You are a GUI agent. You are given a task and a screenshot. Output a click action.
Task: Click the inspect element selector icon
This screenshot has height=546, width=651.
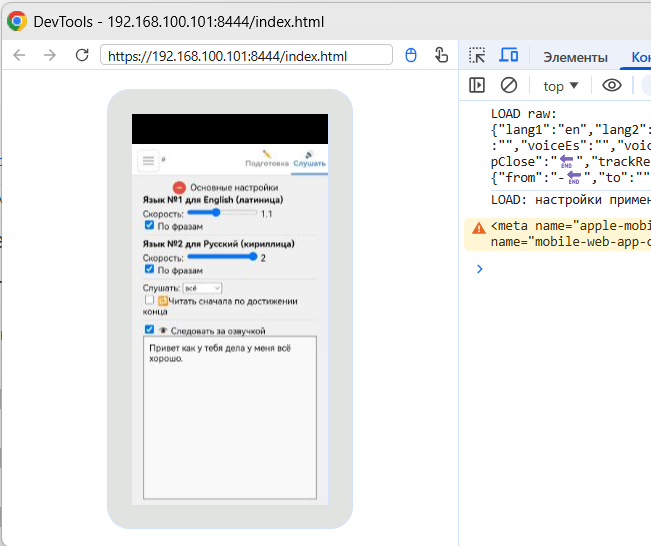(x=477, y=56)
